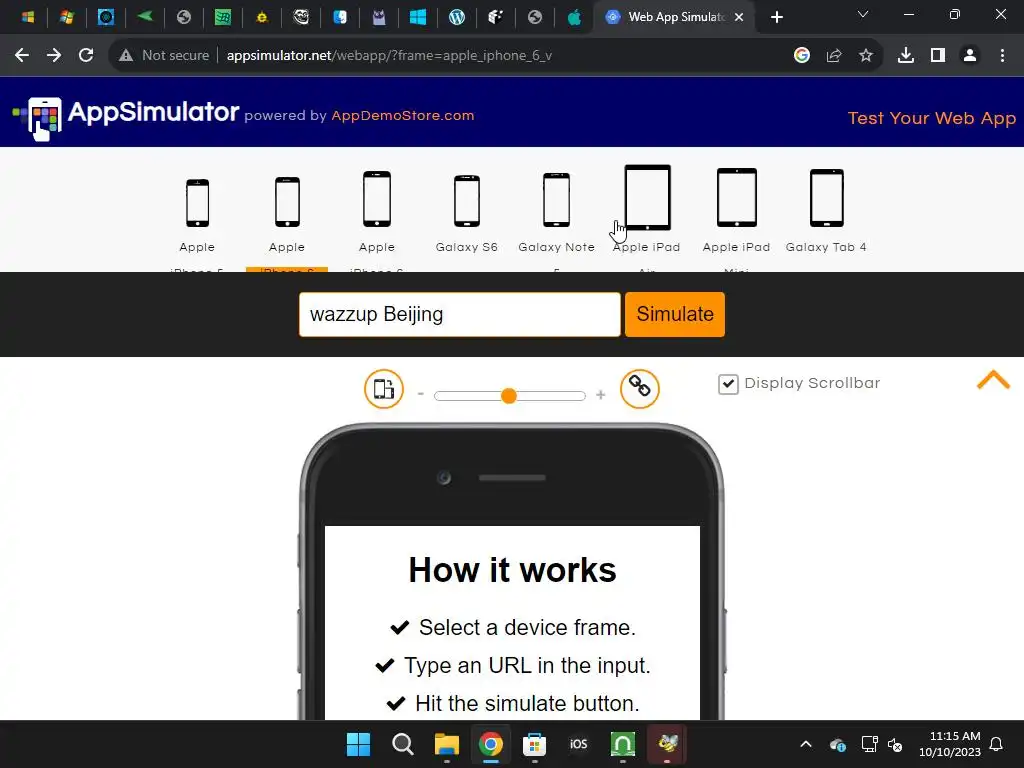Open the clock and date flyout
The width and height of the screenshot is (1024, 768).
click(x=950, y=744)
